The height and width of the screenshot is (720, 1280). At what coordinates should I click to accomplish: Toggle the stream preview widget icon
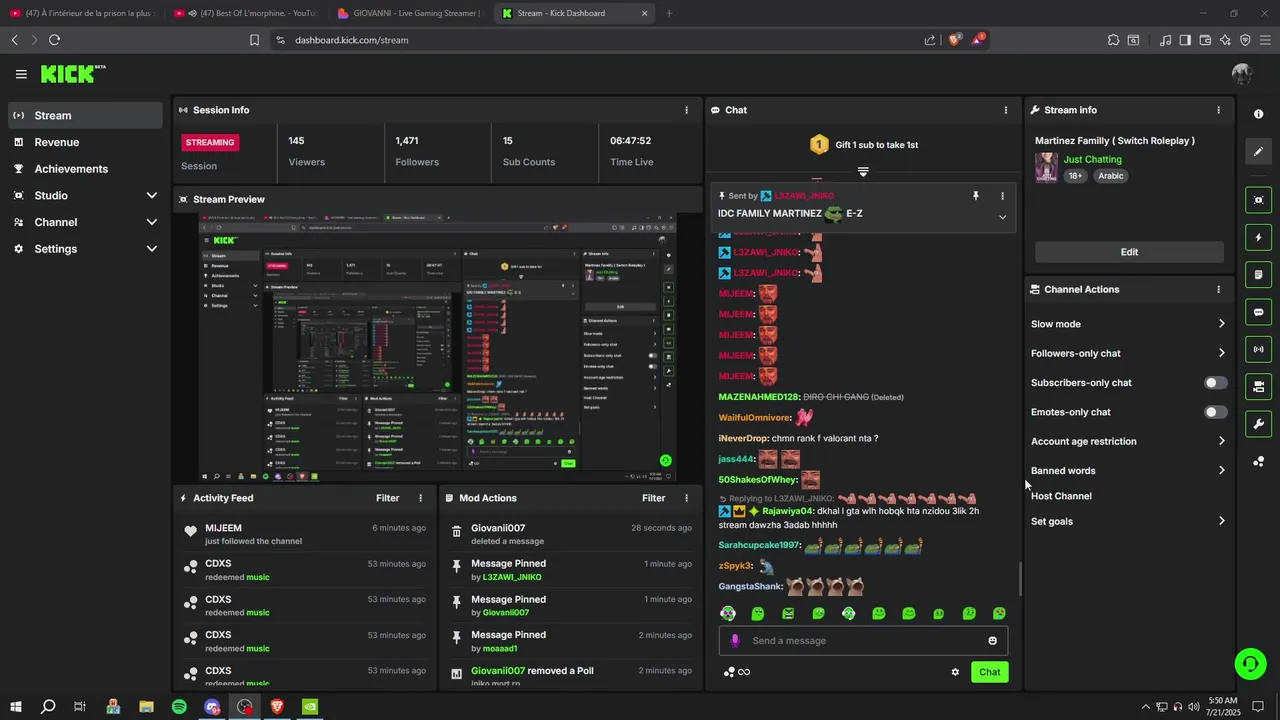pyautogui.click(x=1259, y=200)
